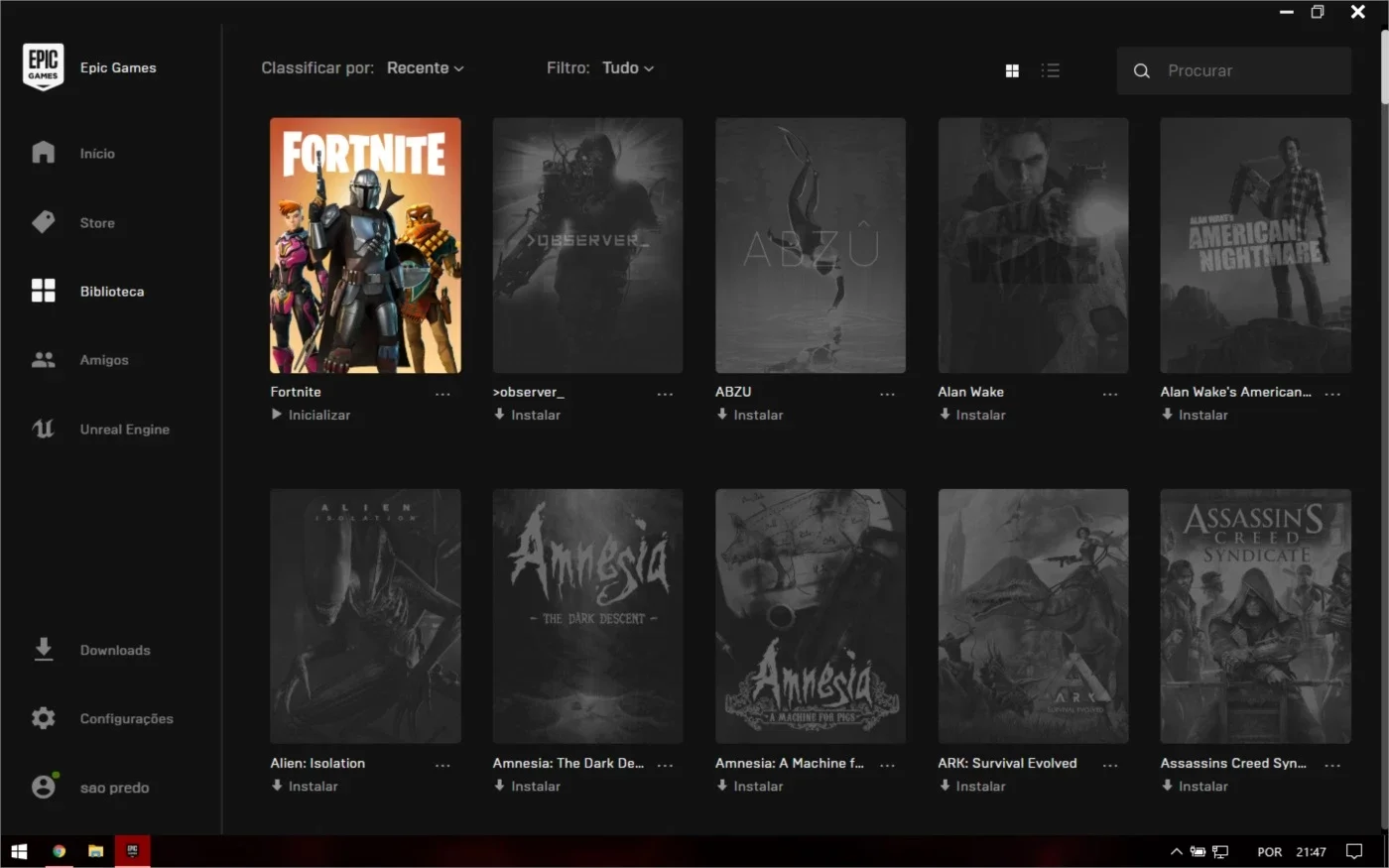Click the Epic Games logo
Image resolution: width=1389 pixels, height=868 pixels.
click(x=43, y=66)
